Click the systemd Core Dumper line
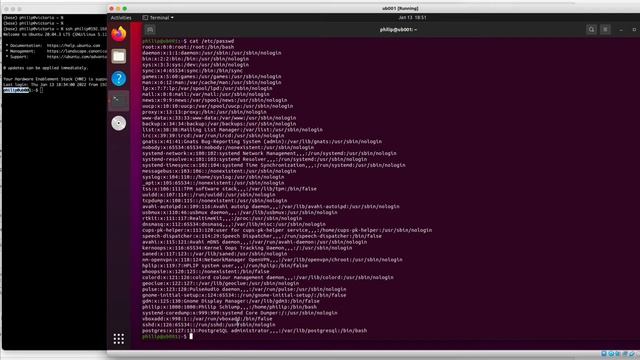Screen dimensions: 640x360 (x=240, y=313)
